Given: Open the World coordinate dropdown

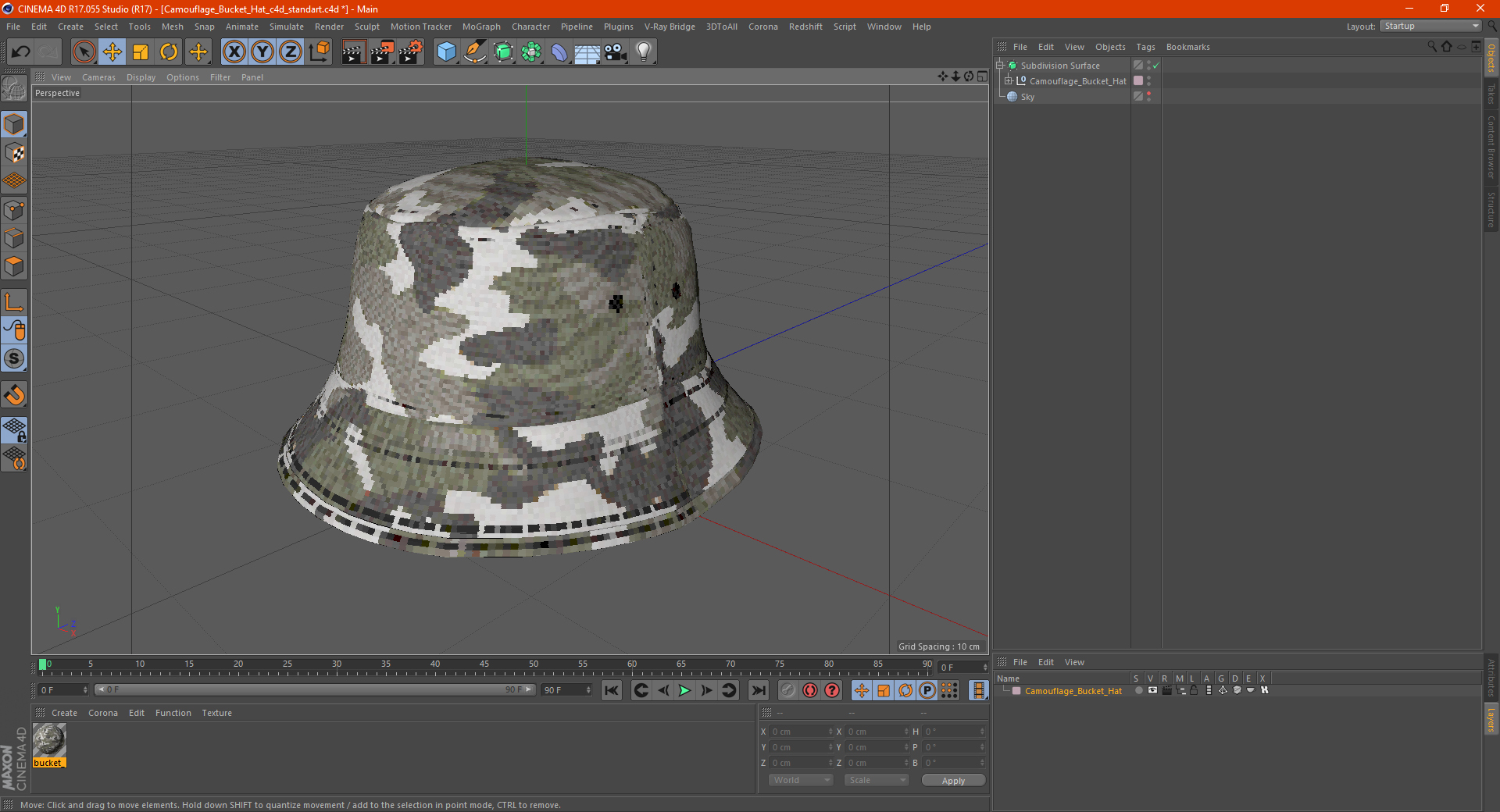Looking at the screenshot, I should click(801, 780).
